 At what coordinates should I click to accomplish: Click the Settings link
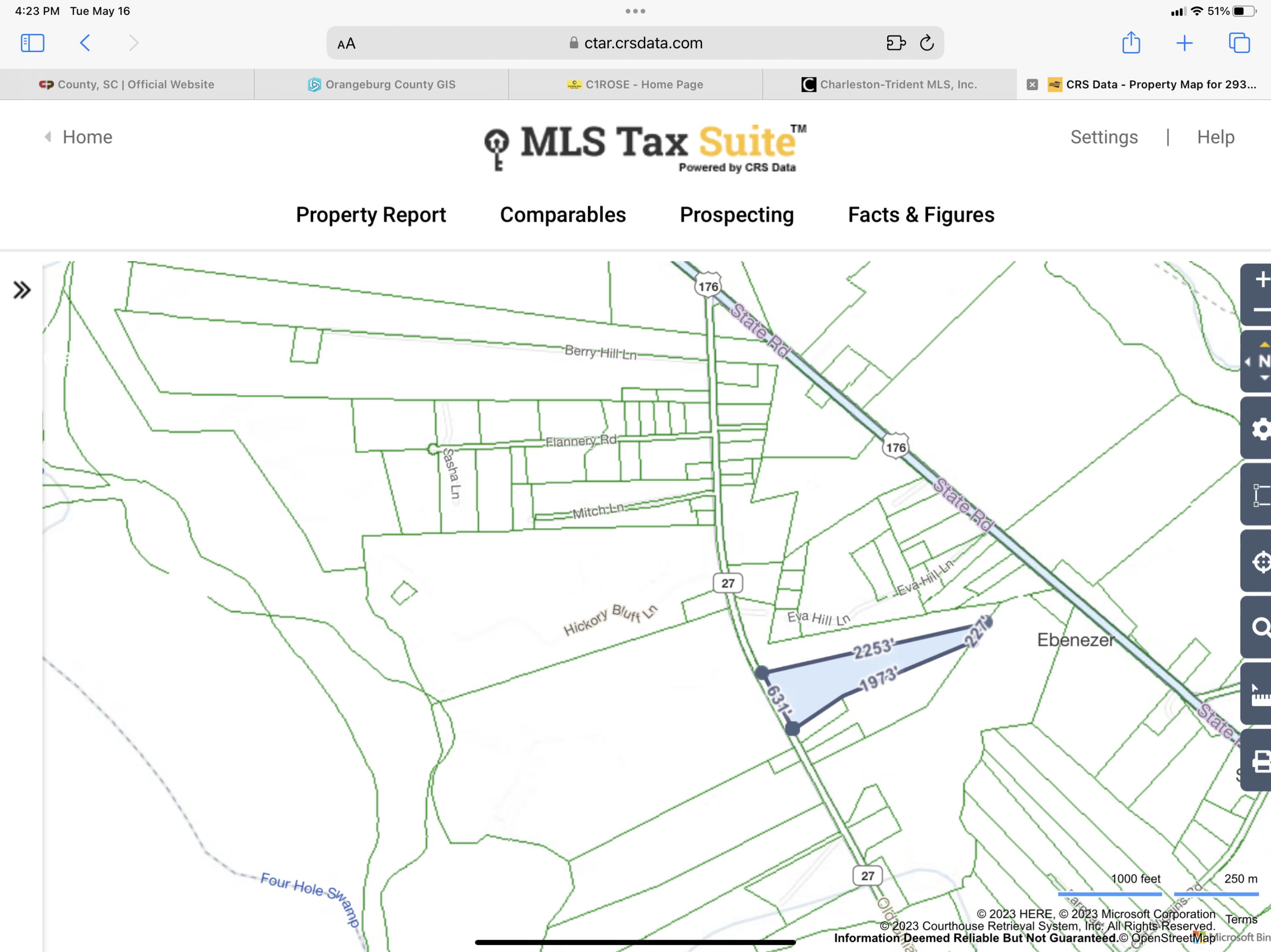click(x=1103, y=137)
